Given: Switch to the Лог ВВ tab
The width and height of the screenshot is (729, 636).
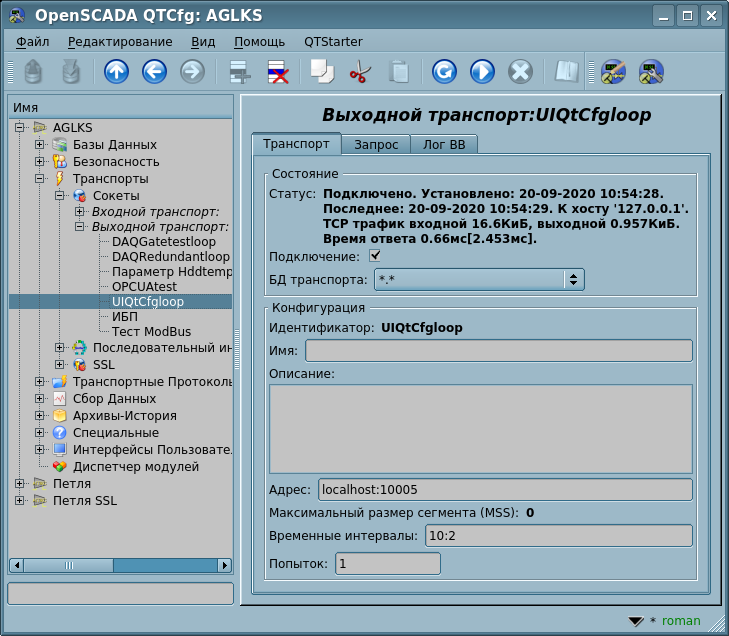Looking at the screenshot, I should (444, 145).
